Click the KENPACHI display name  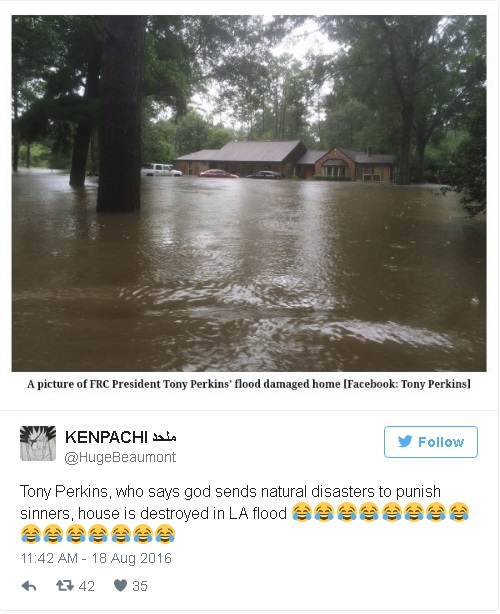click(x=106, y=438)
